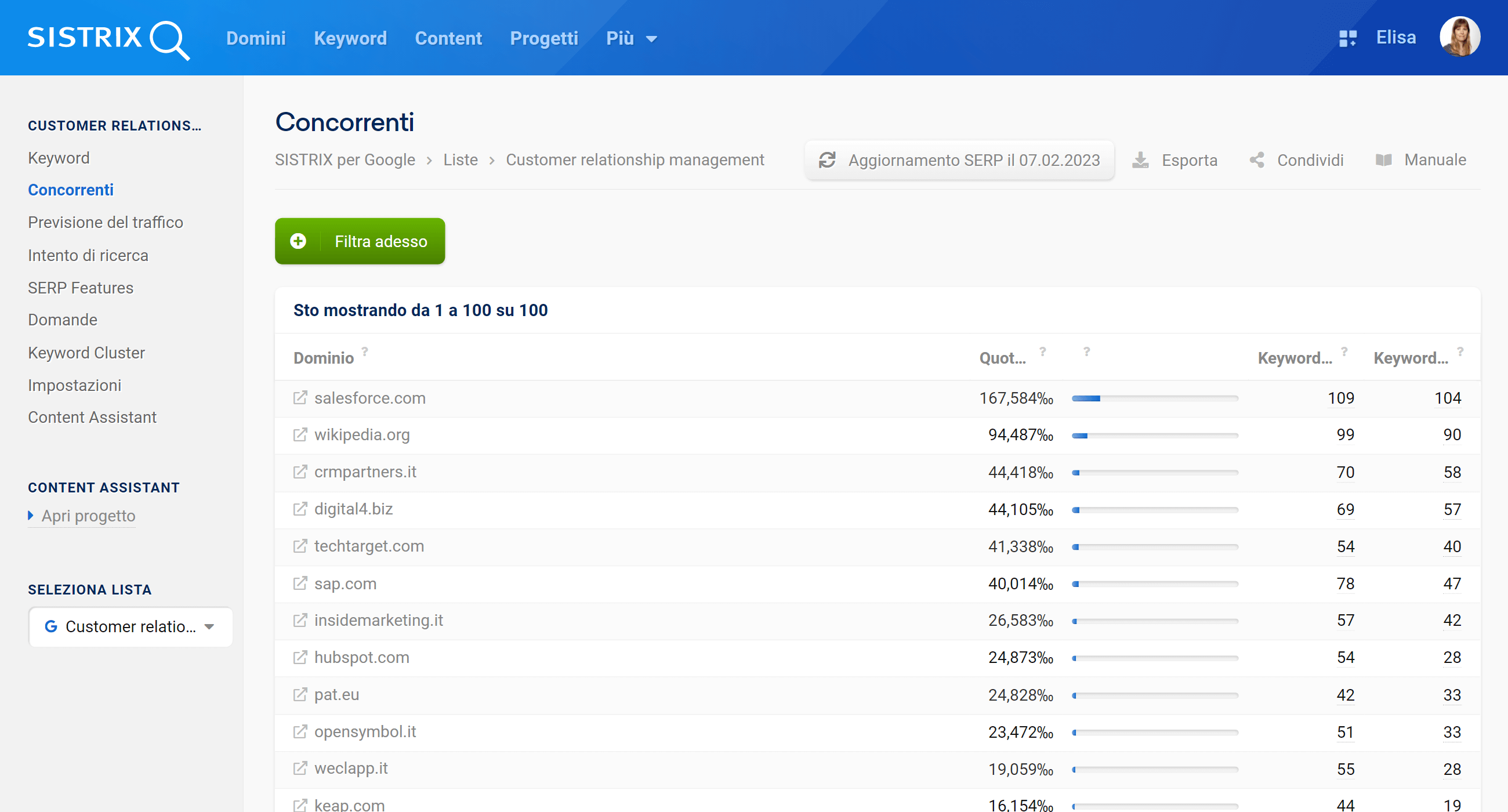Click hubspot.com domain name

(361, 658)
